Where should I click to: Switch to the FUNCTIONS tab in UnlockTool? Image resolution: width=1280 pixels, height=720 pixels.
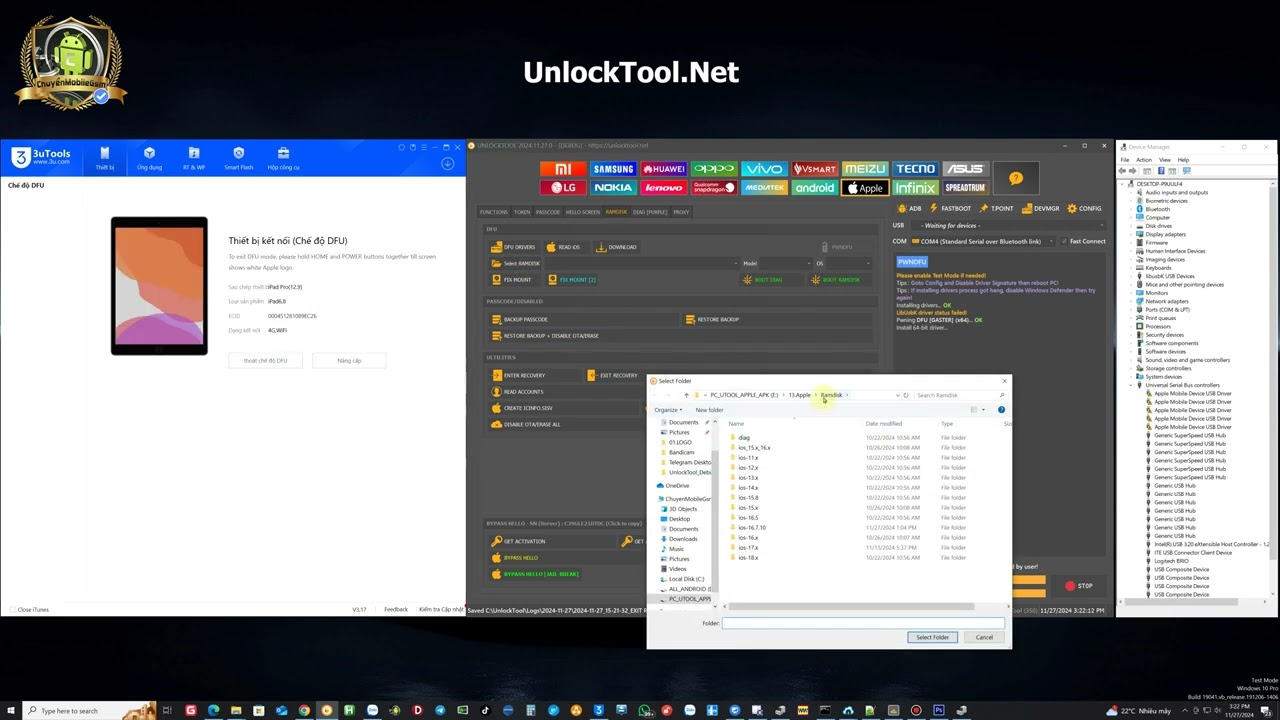click(x=494, y=212)
